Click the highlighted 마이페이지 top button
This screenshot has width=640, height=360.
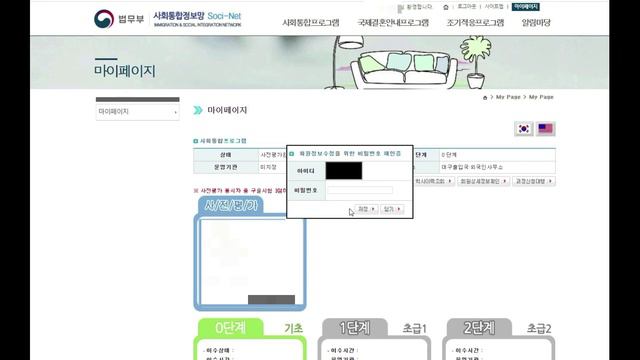[x=526, y=7]
